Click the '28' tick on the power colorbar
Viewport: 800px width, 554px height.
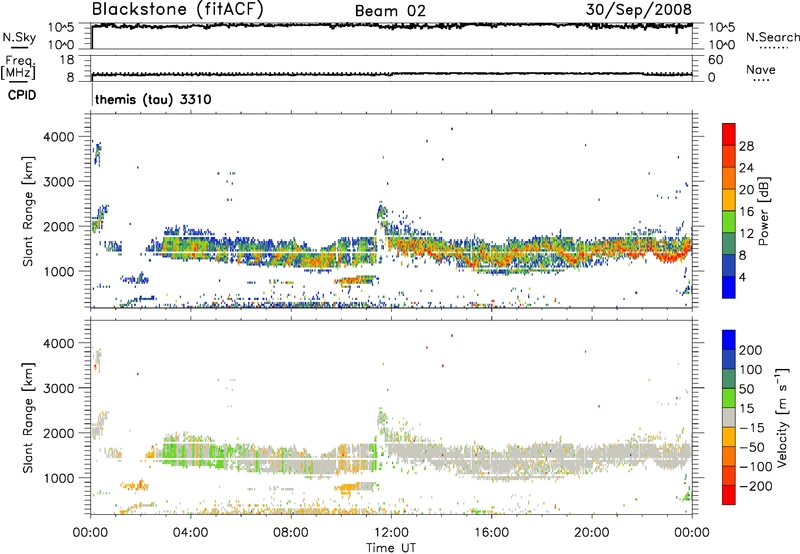[746, 146]
